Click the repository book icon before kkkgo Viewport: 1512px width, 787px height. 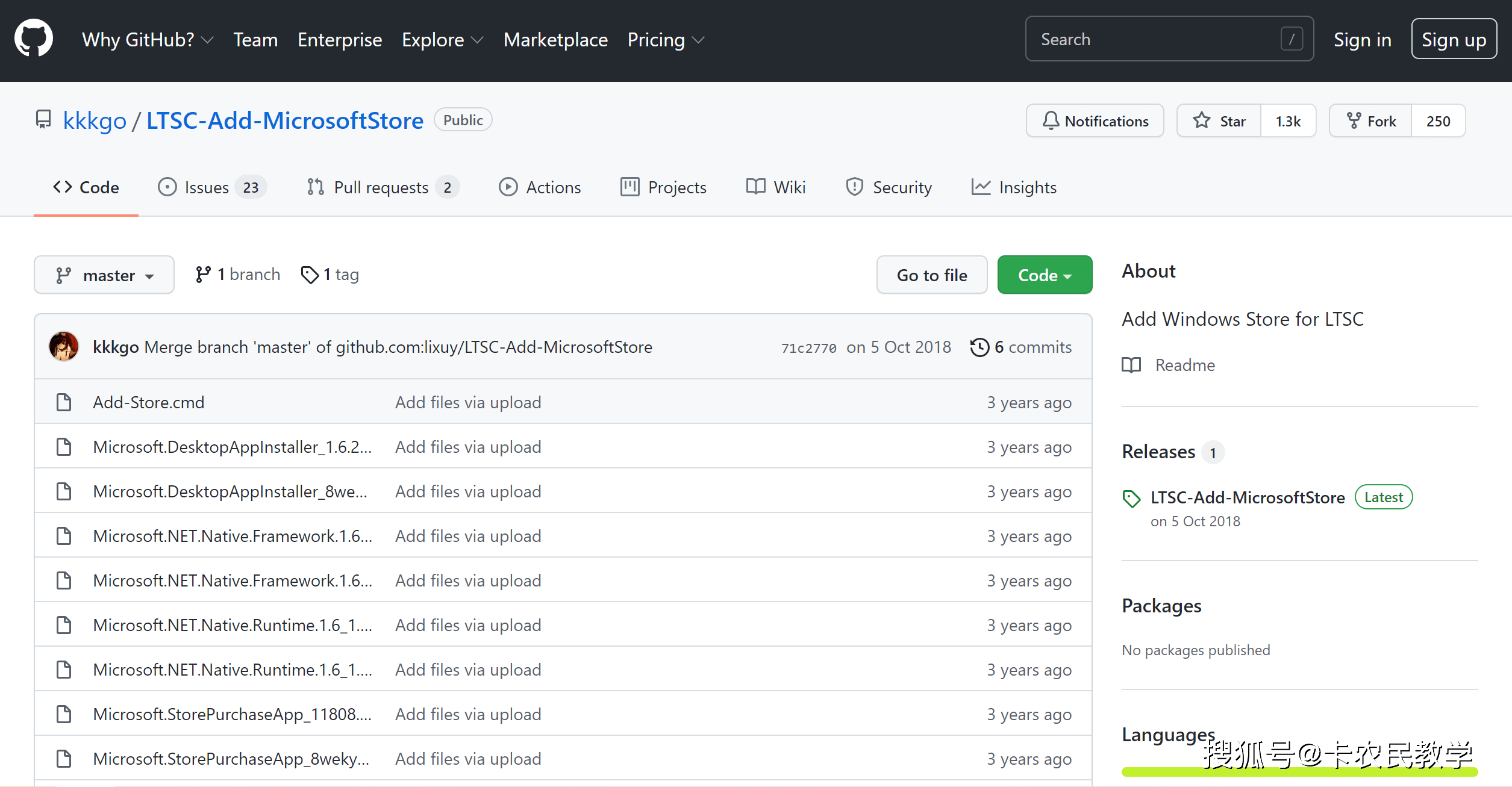click(43, 119)
